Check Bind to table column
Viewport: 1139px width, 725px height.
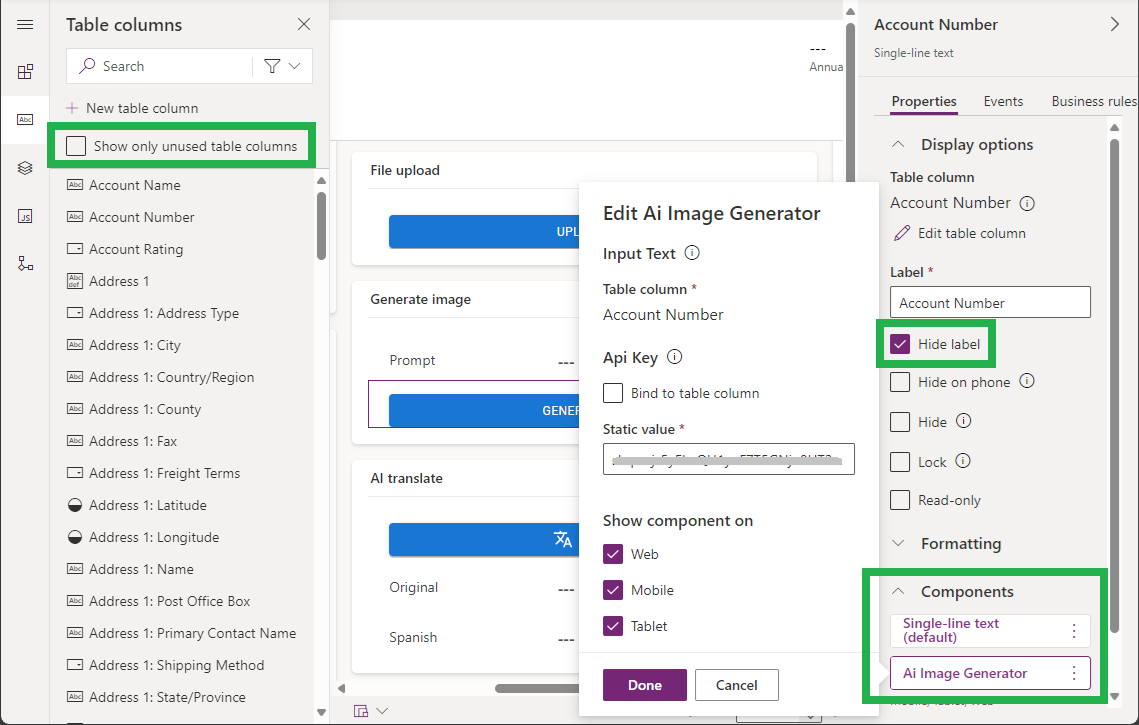point(613,393)
